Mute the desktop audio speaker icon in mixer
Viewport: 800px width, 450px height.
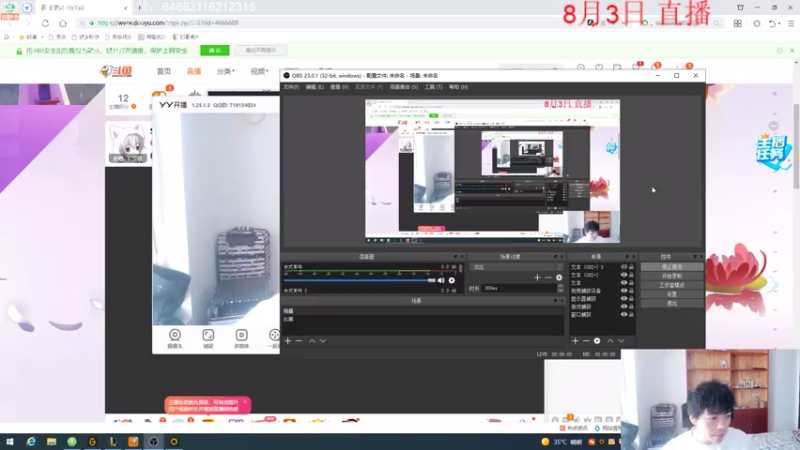point(441,280)
